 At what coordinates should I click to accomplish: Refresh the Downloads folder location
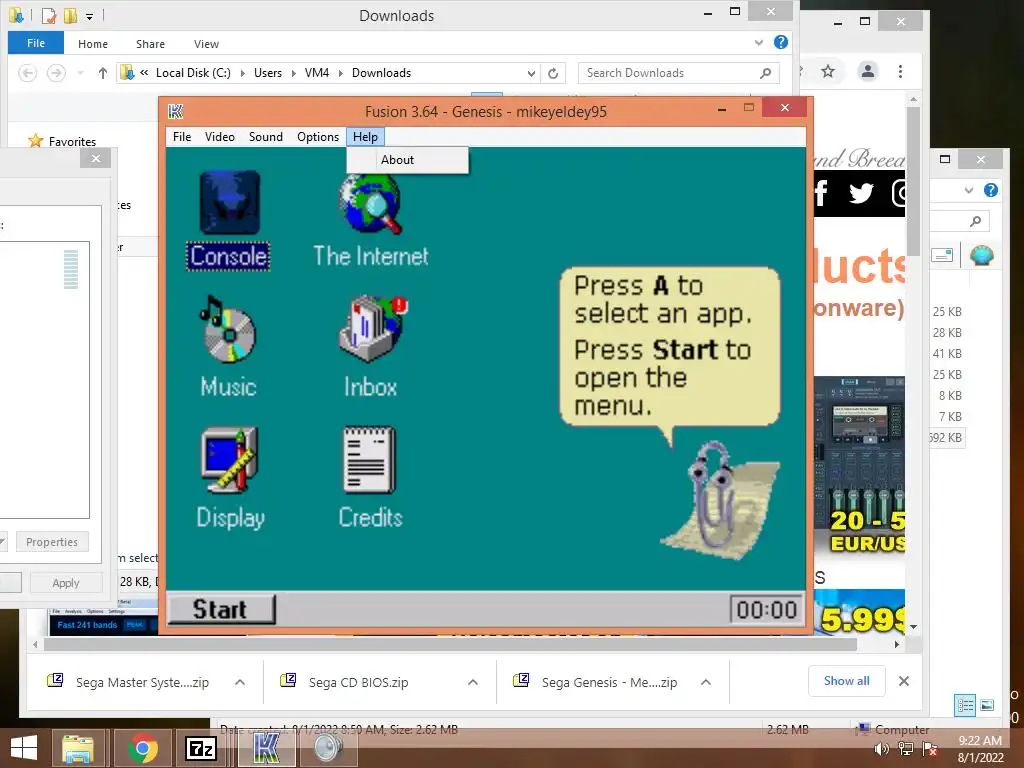(553, 73)
